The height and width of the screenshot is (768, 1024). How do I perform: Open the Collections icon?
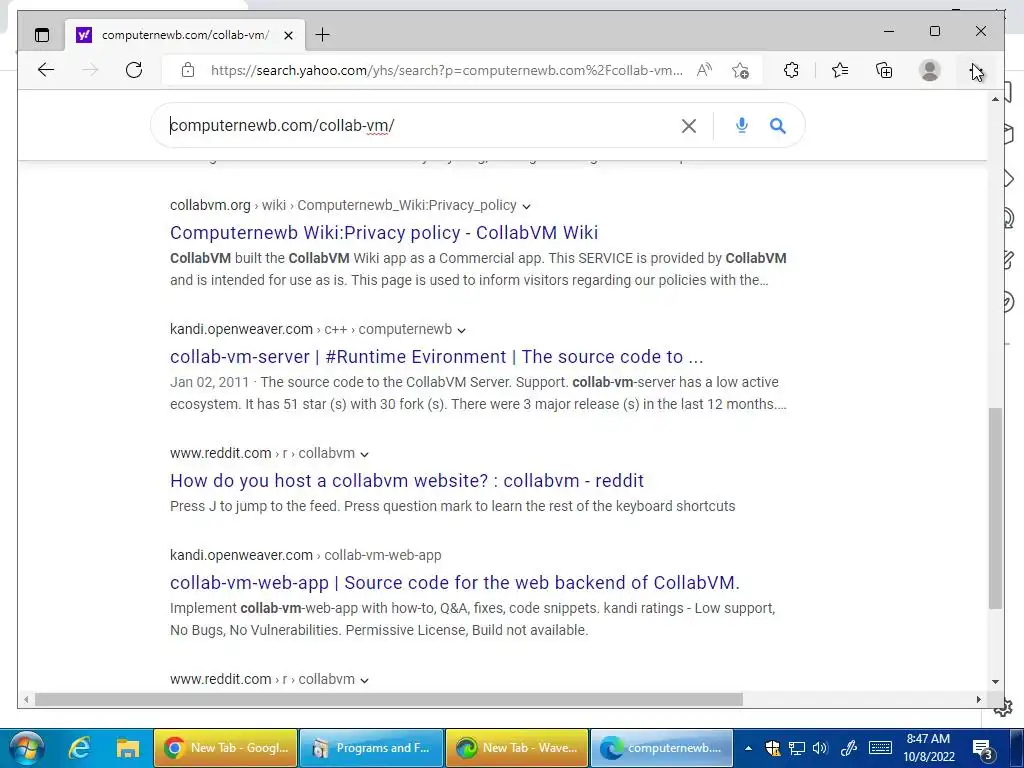point(884,70)
